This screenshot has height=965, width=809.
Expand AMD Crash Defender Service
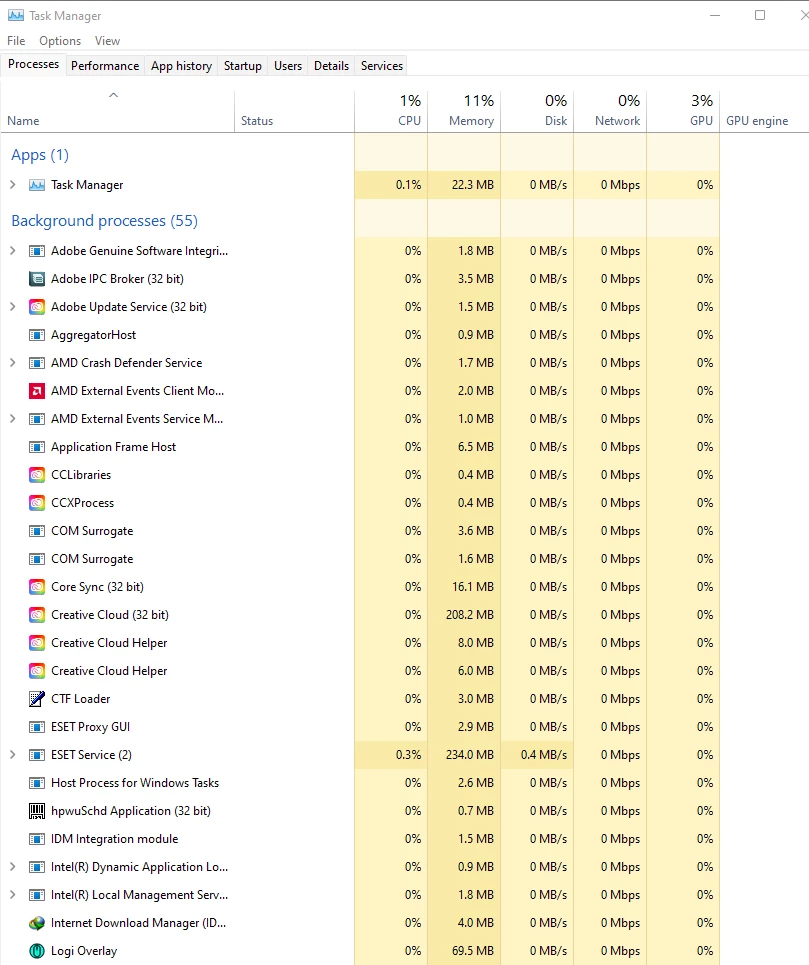click(x=12, y=363)
